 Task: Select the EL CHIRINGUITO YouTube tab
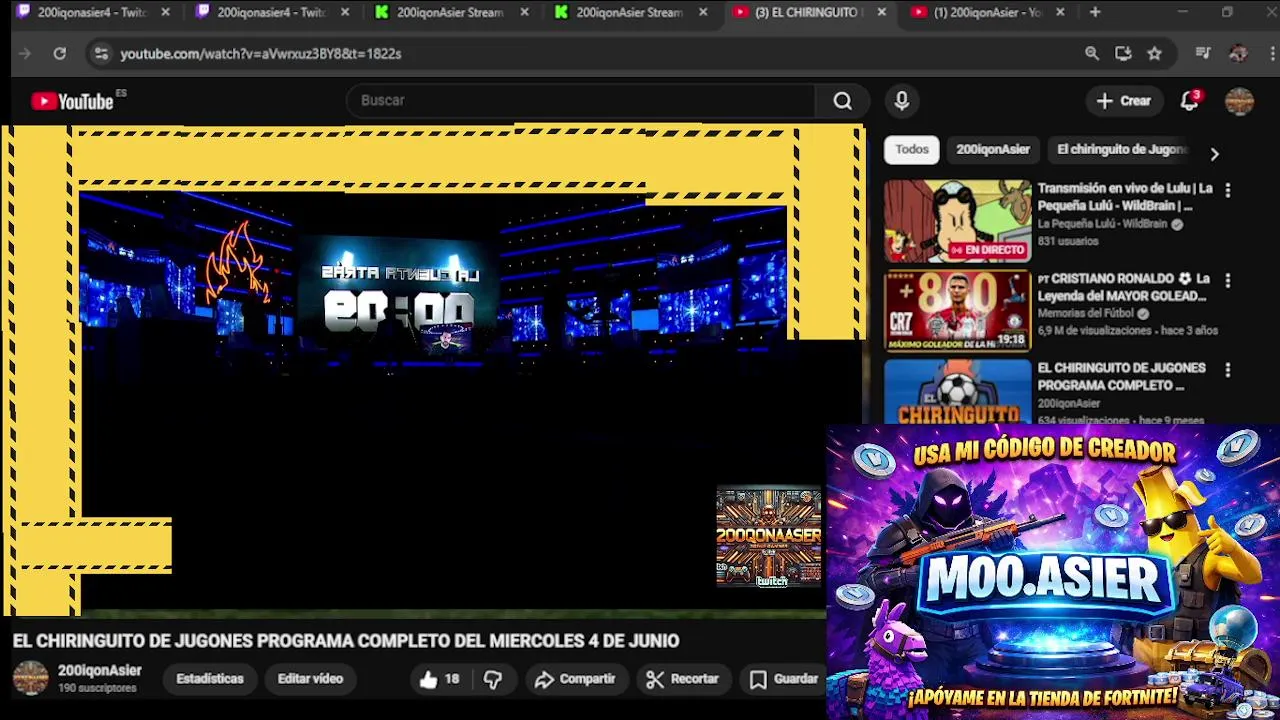(809, 13)
